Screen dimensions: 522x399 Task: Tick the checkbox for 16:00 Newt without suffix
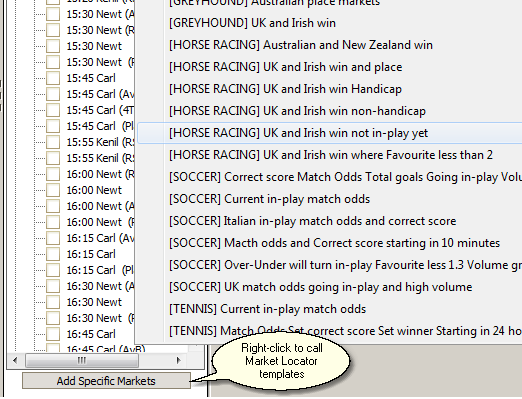tap(53, 190)
